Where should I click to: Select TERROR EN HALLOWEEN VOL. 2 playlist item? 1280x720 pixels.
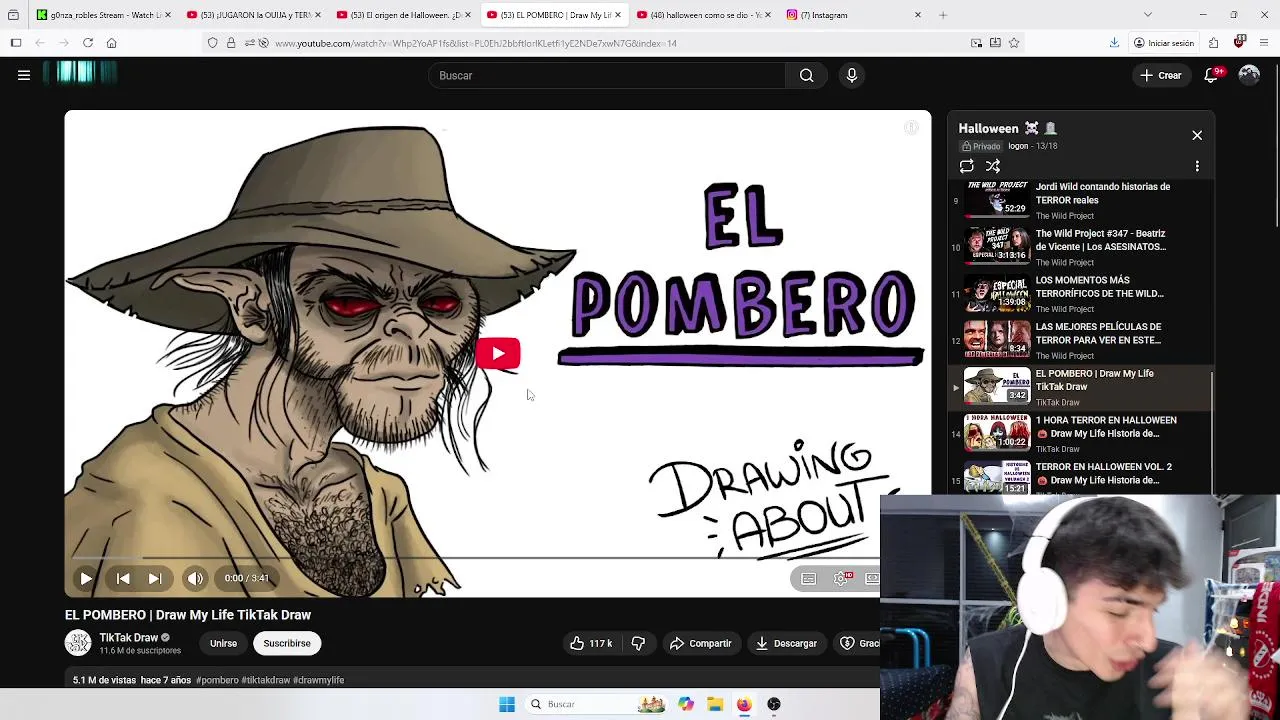tap(1080, 476)
